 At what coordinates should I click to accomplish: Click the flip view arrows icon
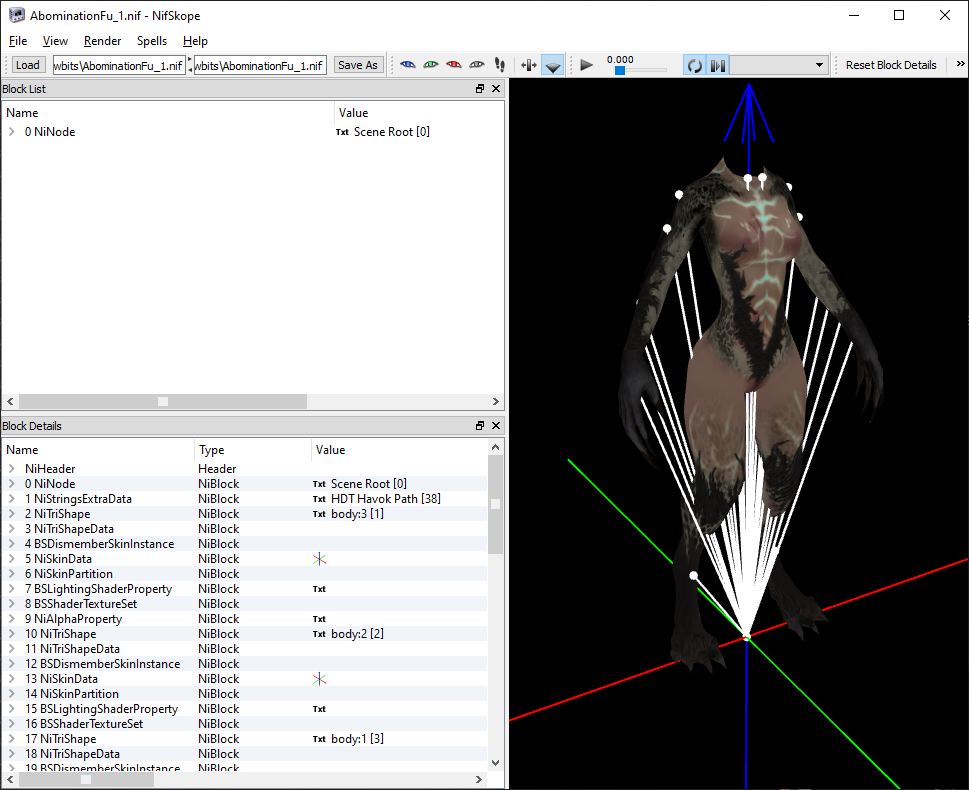click(528, 65)
